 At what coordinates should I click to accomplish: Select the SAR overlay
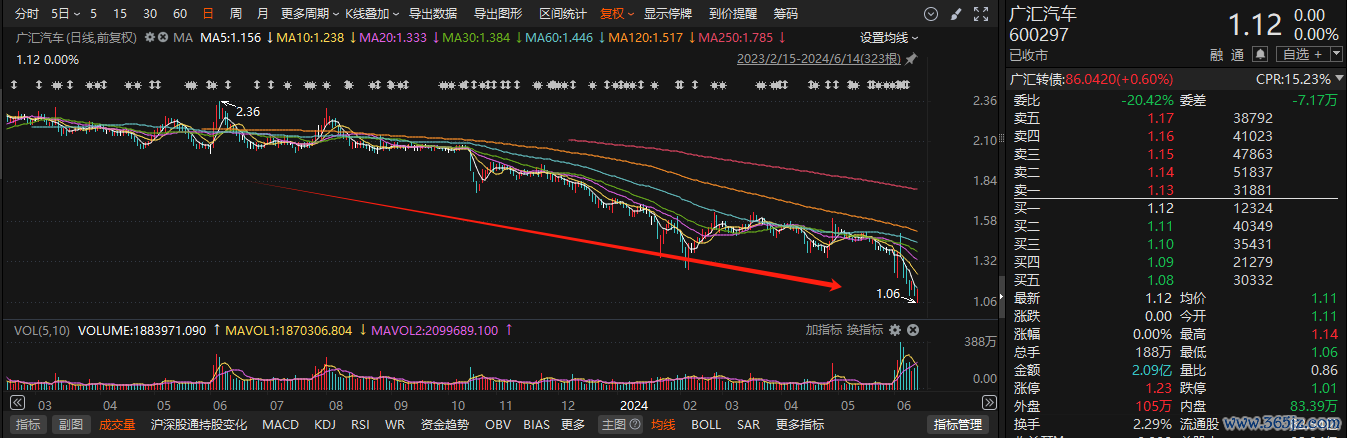pyautogui.click(x=748, y=424)
